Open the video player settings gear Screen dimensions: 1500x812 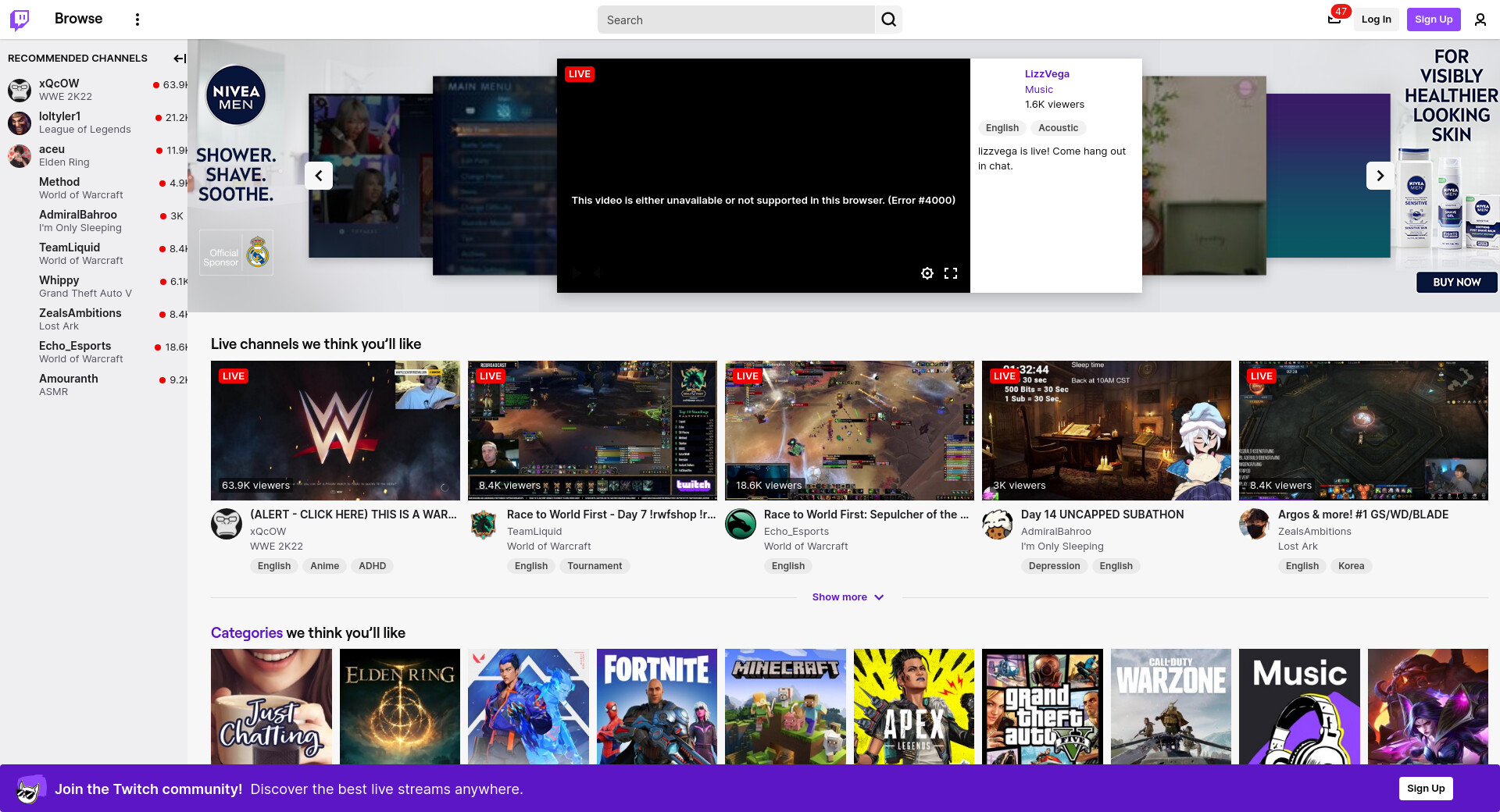(927, 273)
